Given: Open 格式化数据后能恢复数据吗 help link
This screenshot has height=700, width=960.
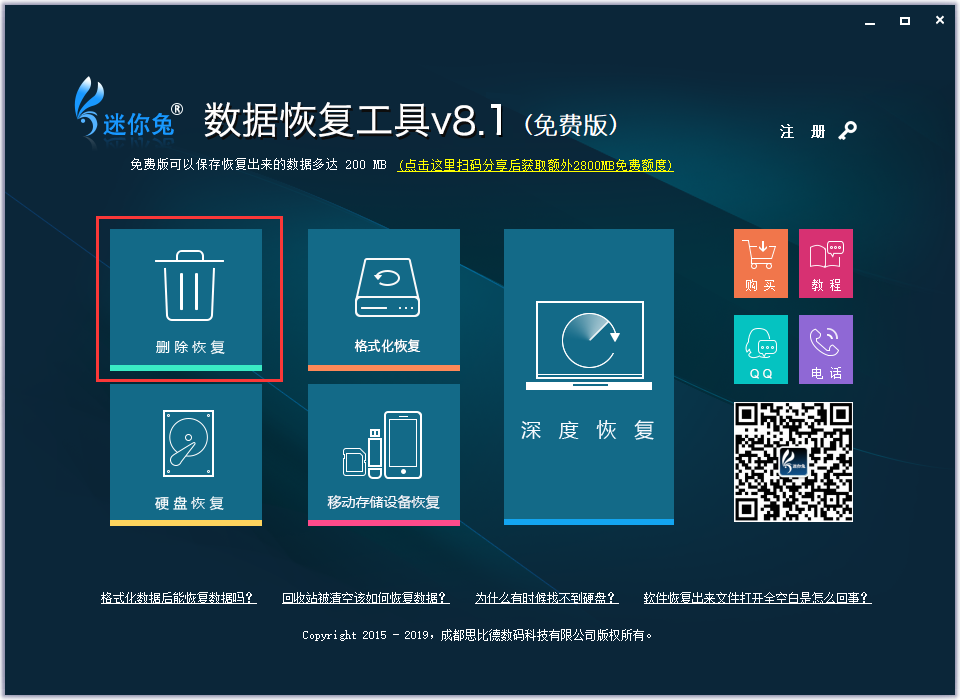Looking at the screenshot, I should point(178,598).
